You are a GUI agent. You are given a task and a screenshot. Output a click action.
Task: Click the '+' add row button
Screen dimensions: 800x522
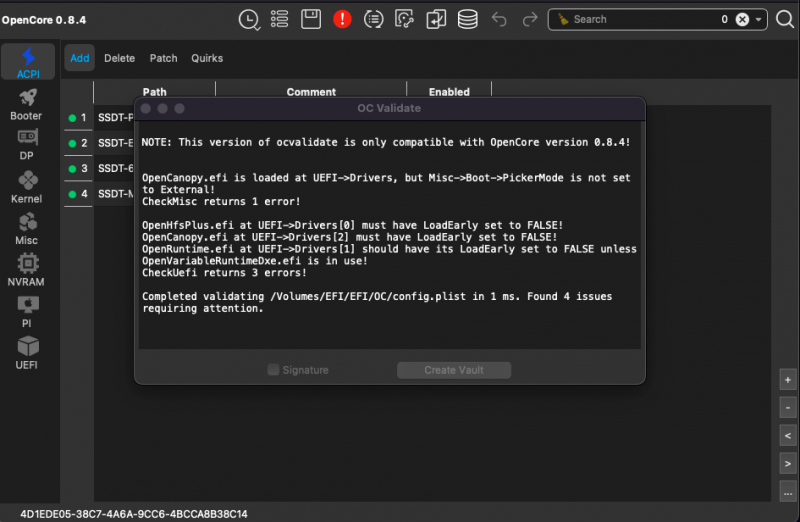tap(788, 381)
